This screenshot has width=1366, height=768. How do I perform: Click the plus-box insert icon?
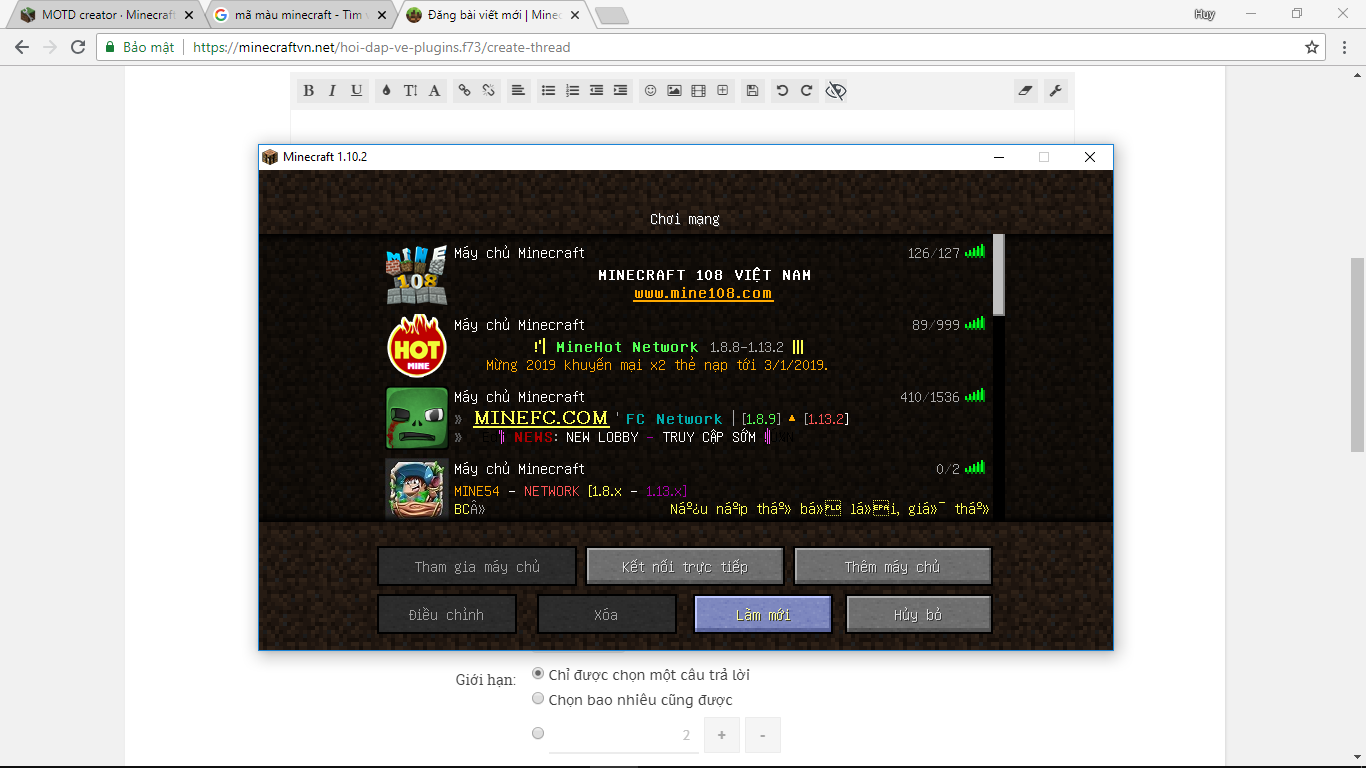(x=723, y=91)
